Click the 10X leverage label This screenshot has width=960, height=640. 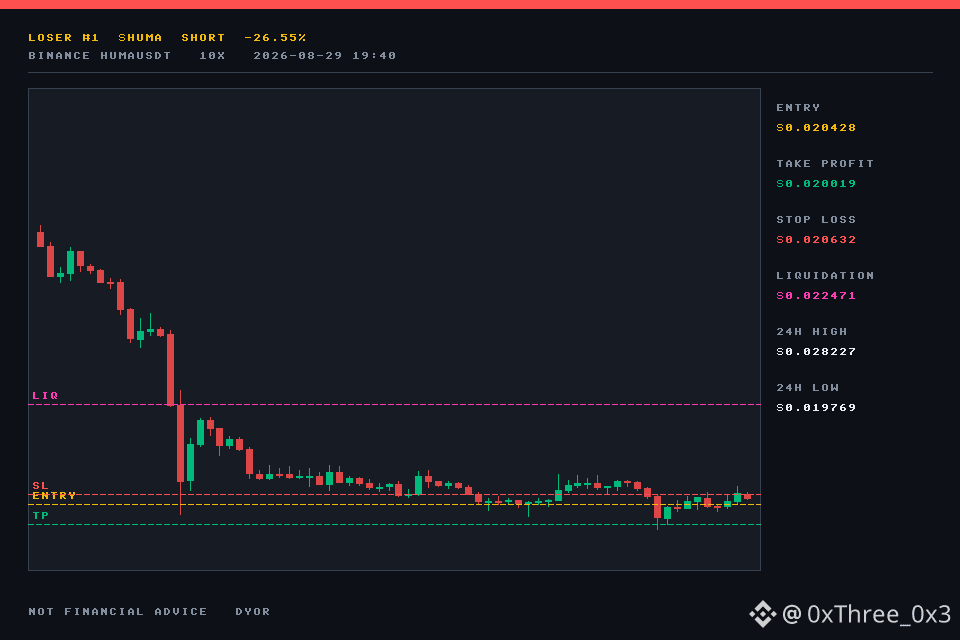click(212, 56)
